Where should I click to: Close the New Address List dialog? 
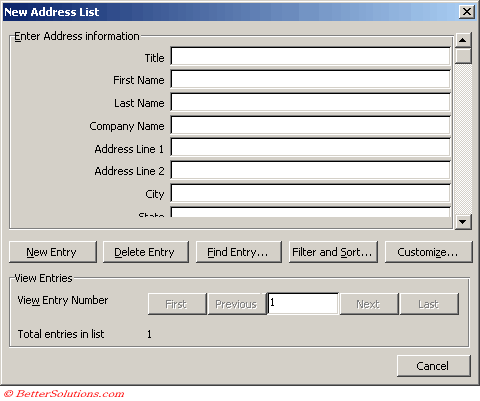pyautogui.click(x=467, y=12)
